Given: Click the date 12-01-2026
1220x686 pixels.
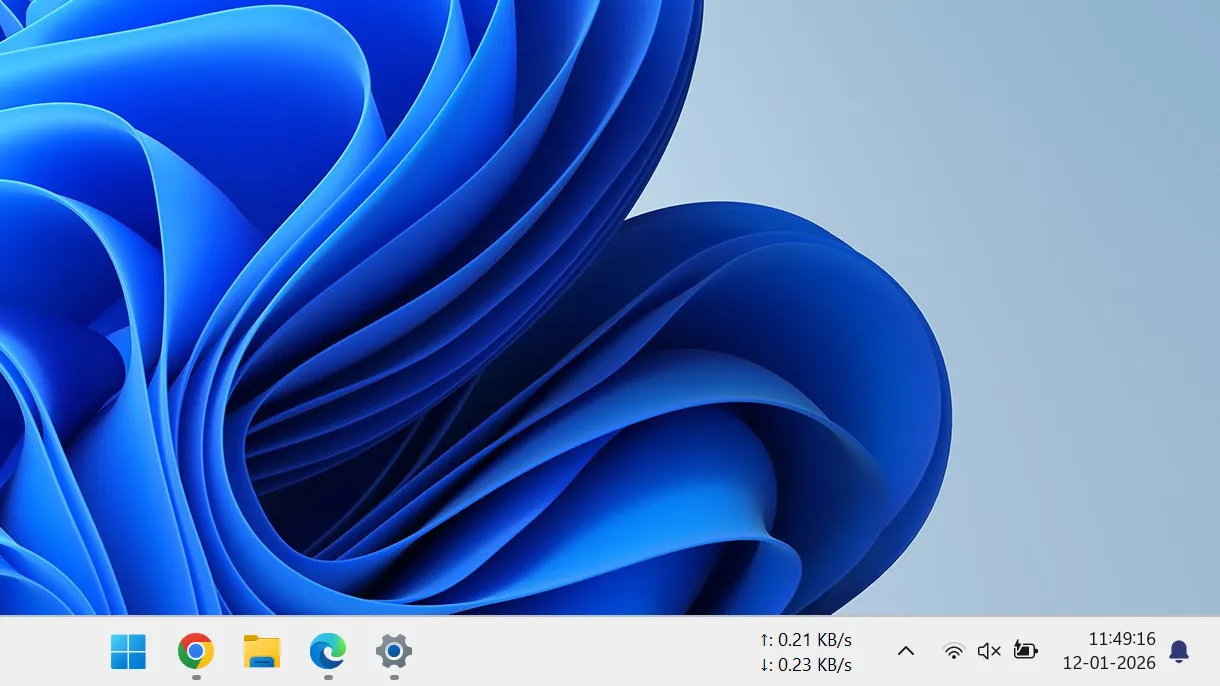Looking at the screenshot, I should pos(1110,664).
